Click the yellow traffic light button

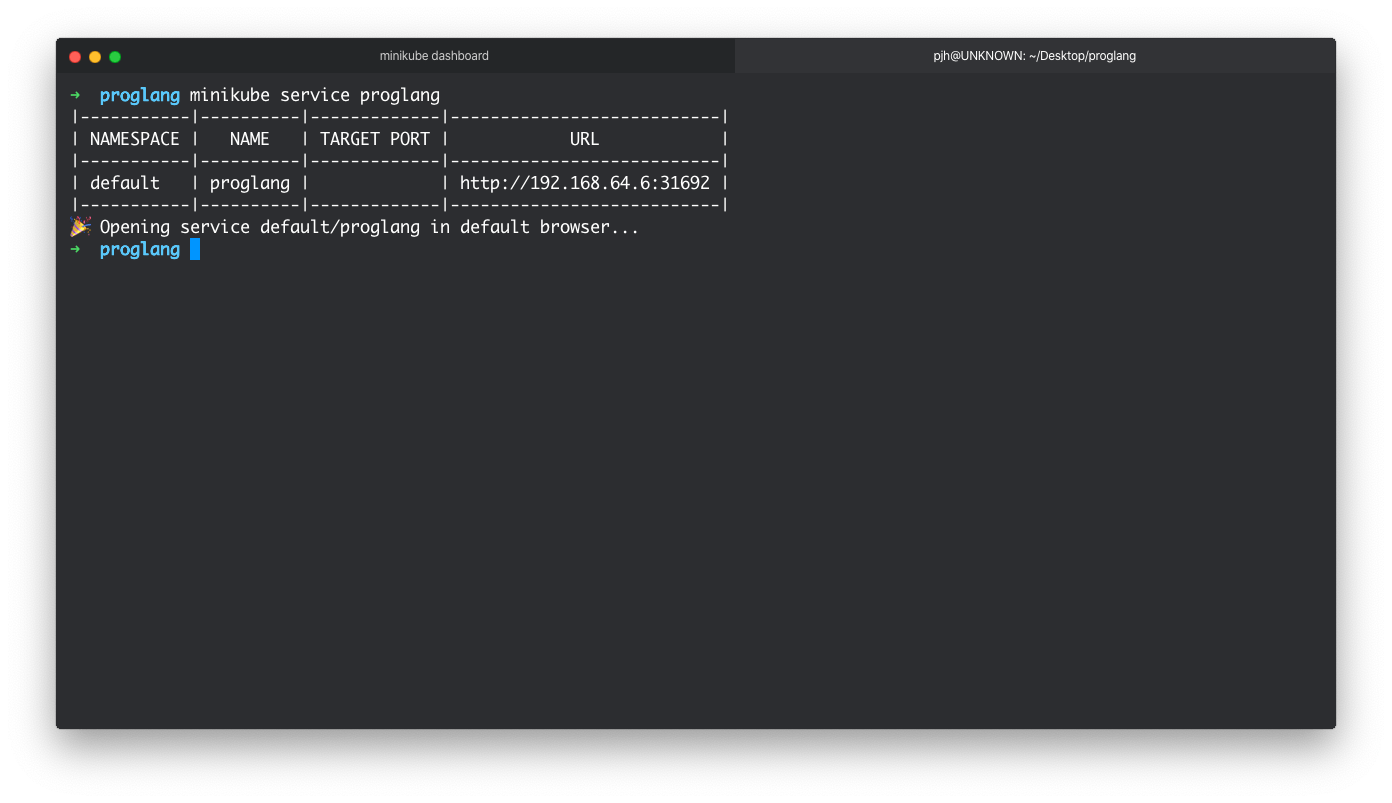(94, 57)
